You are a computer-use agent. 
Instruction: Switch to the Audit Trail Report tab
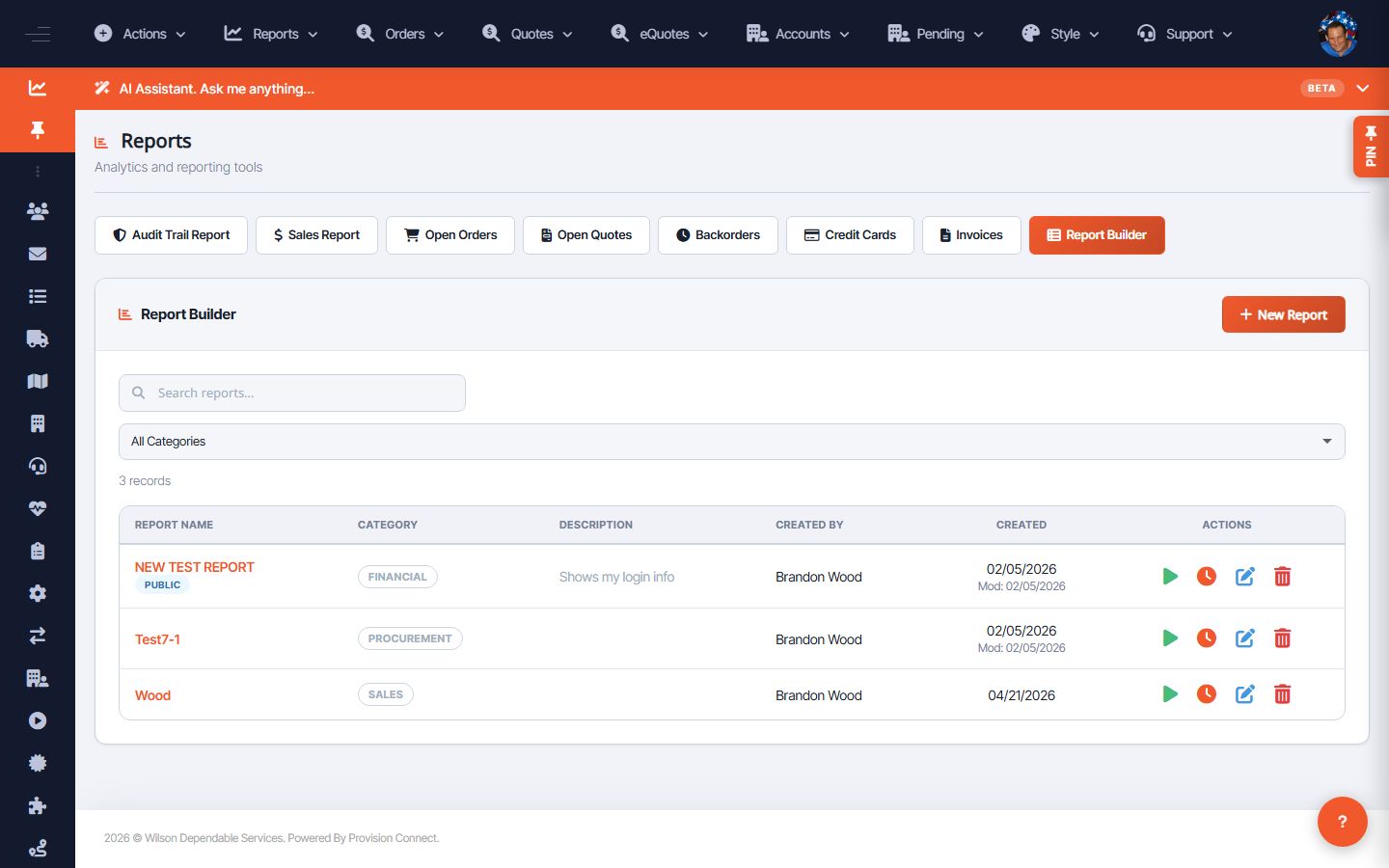[x=171, y=235]
